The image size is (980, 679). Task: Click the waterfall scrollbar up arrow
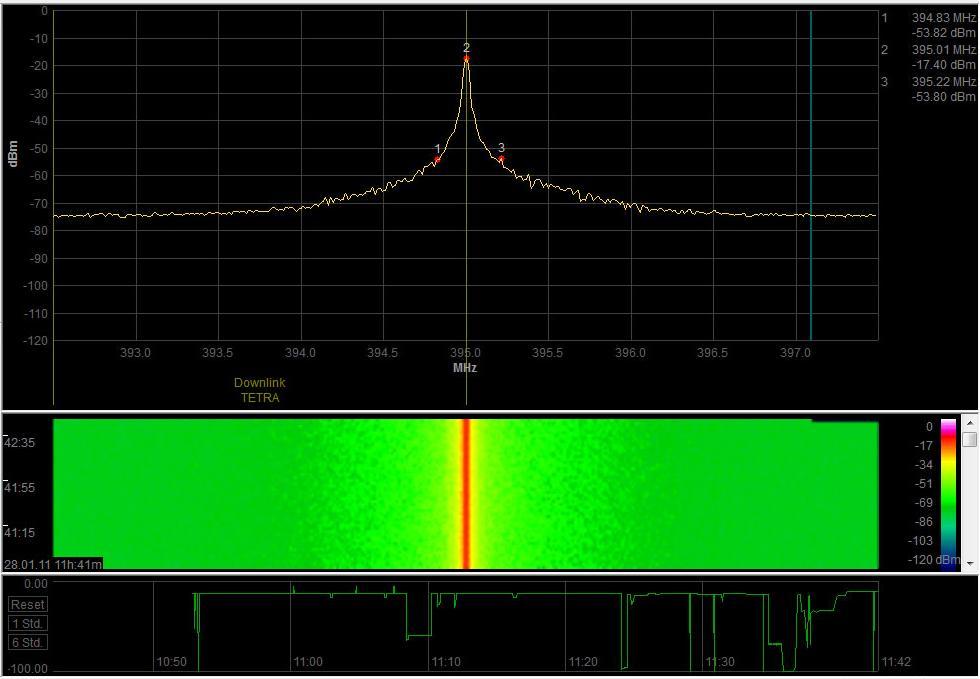point(970,423)
